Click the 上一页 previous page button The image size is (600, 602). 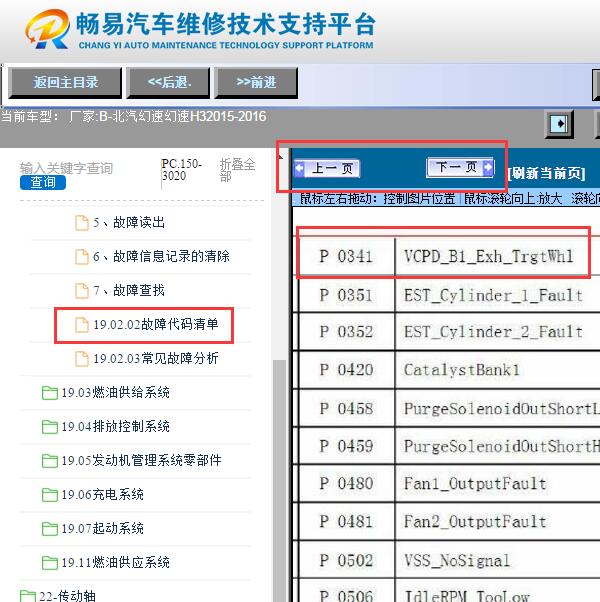327,169
